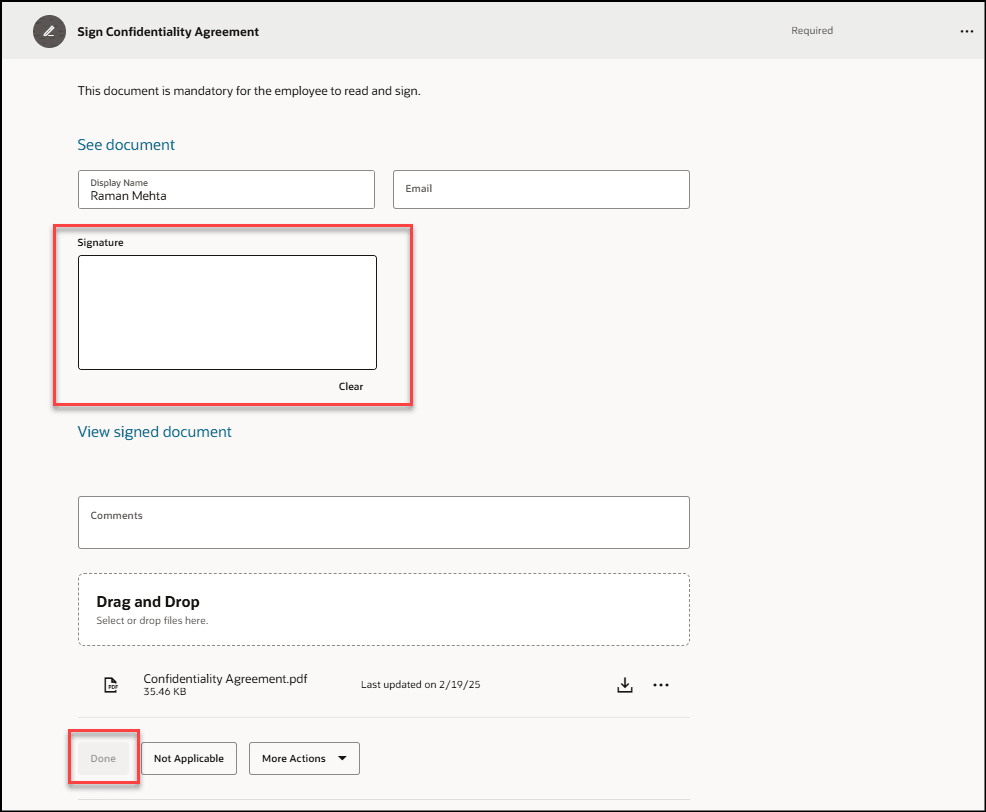Click the Last updated on 2/19/25 text
986x812 pixels.
click(421, 684)
